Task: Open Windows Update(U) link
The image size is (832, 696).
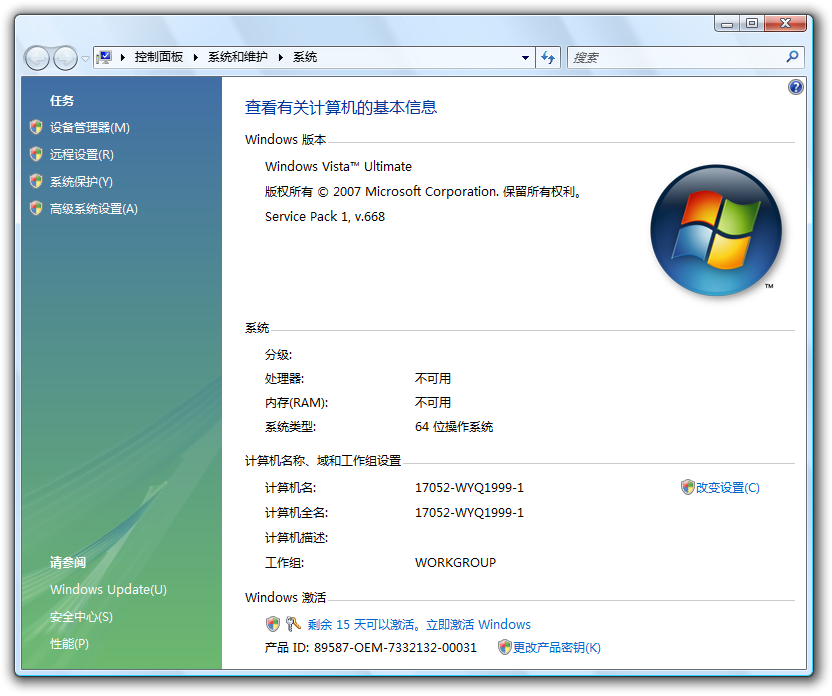Action: click(x=108, y=589)
